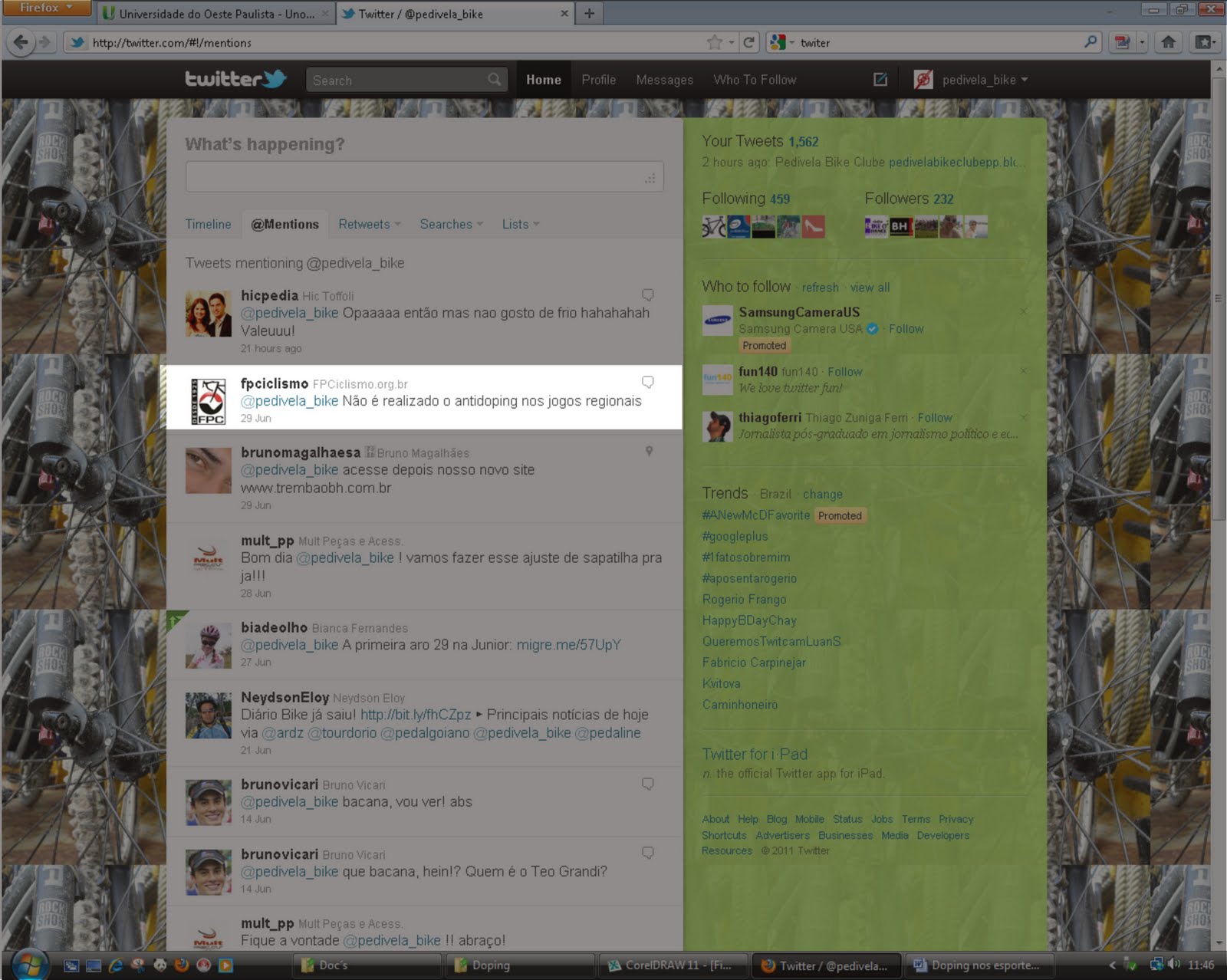The height and width of the screenshot is (980, 1227).
Task: Dismiss SamsungCameraUS suggestion with x
Action: 1023,311
